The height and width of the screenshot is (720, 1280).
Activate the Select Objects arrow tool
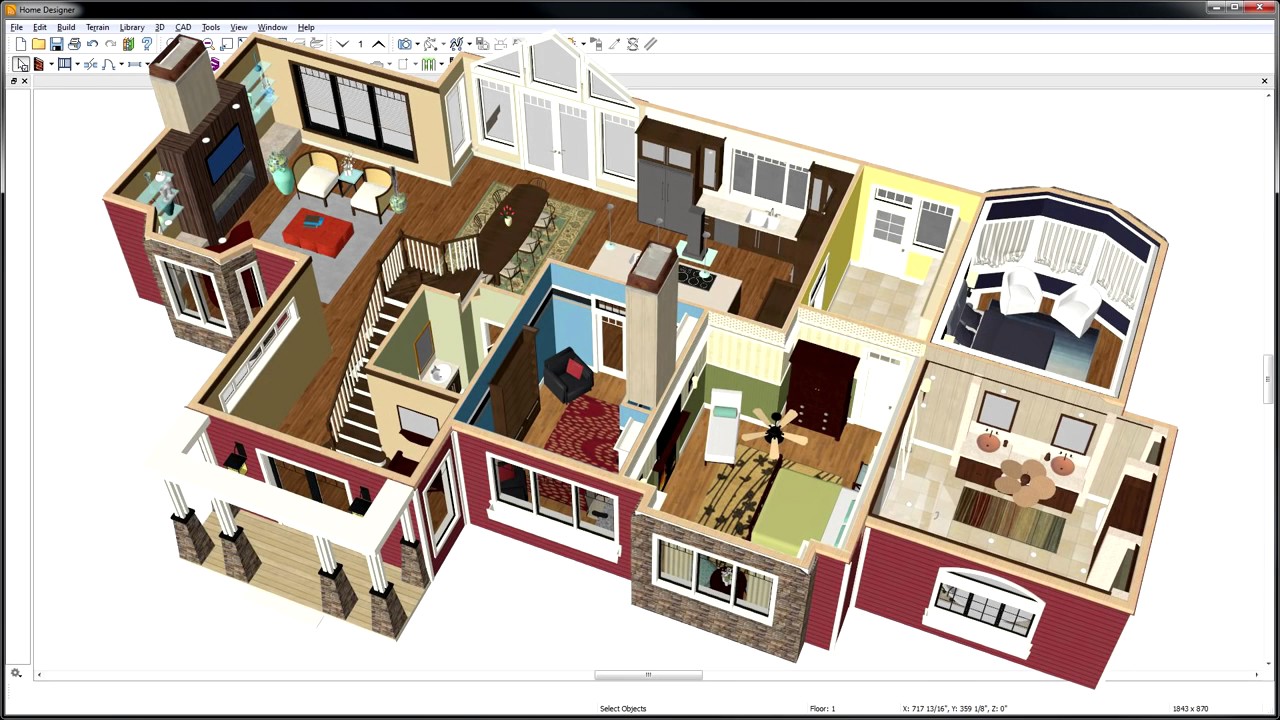point(21,64)
